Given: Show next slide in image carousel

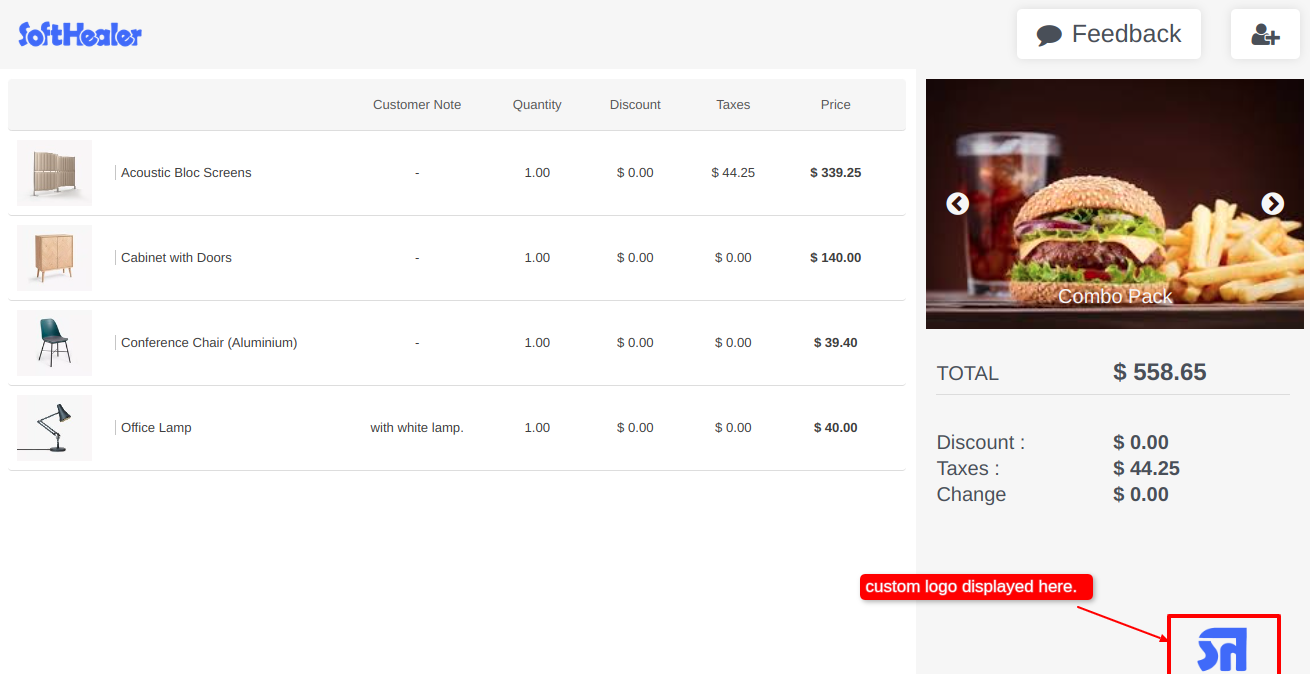Looking at the screenshot, I should pyautogui.click(x=1272, y=204).
